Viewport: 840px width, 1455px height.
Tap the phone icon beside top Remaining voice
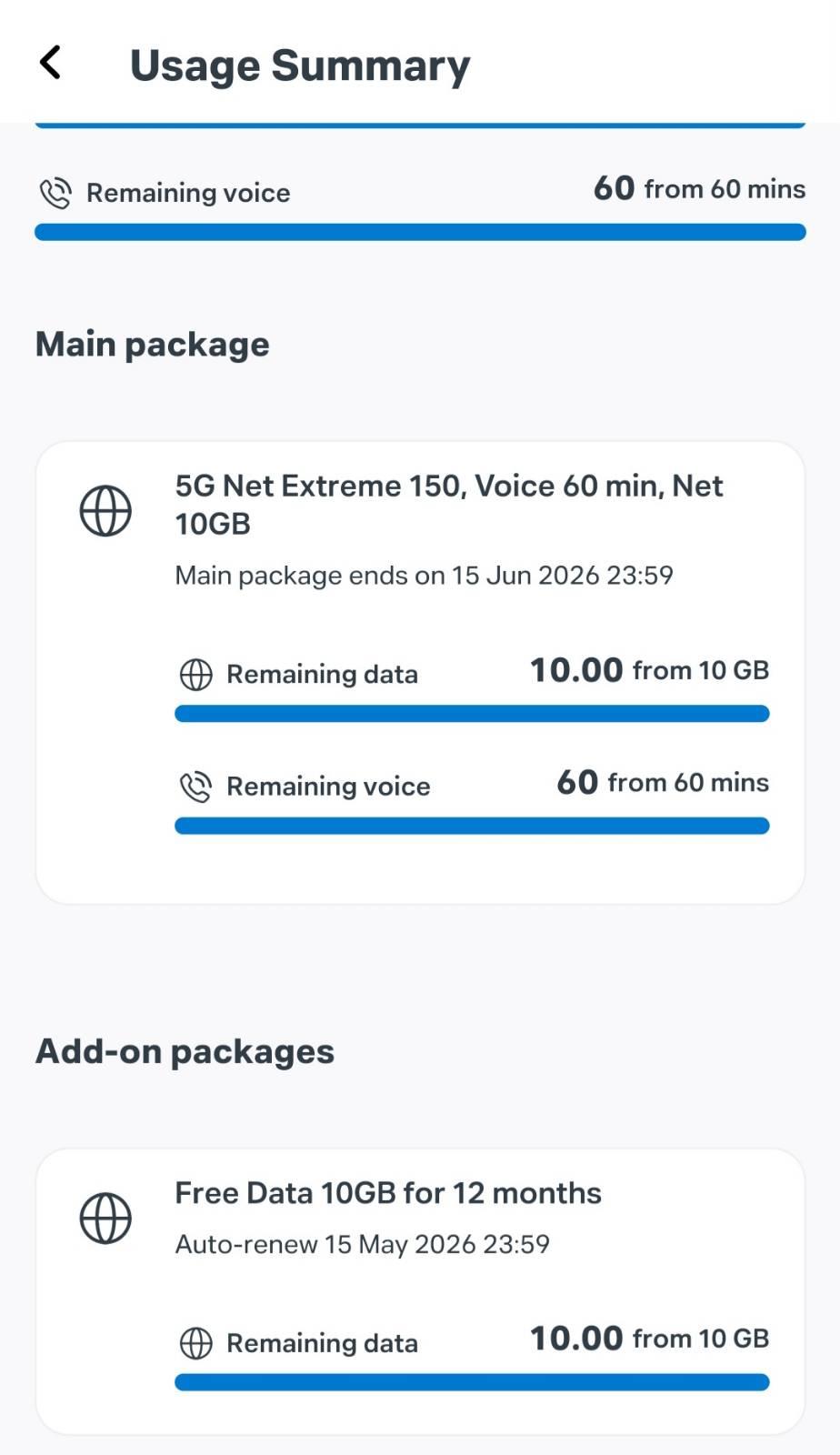[55, 193]
